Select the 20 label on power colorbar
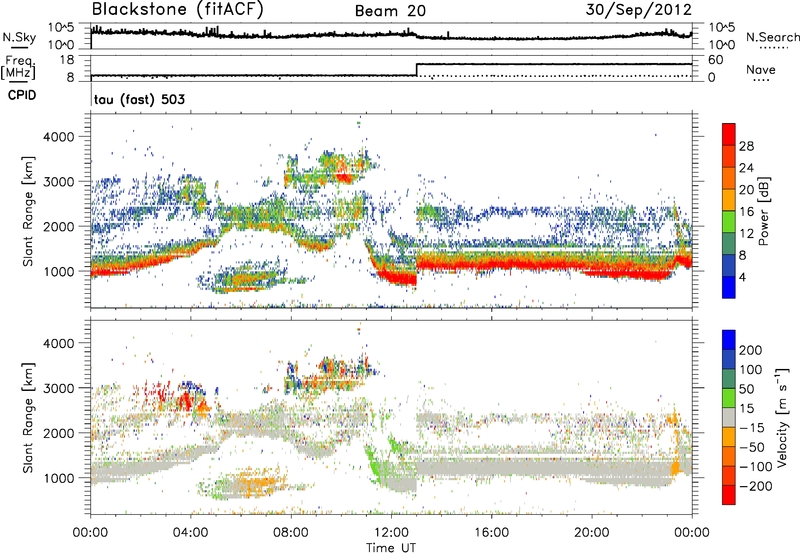This screenshot has width=800, height=554. [x=746, y=190]
